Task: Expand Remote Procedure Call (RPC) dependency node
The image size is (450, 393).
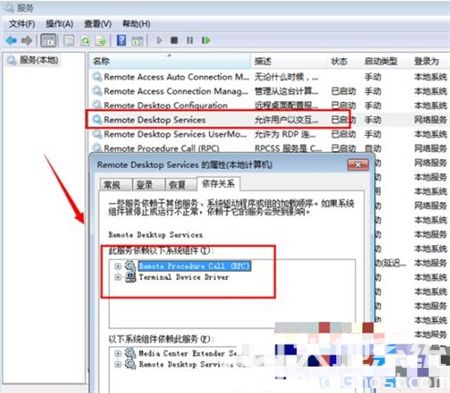Action: (117, 266)
